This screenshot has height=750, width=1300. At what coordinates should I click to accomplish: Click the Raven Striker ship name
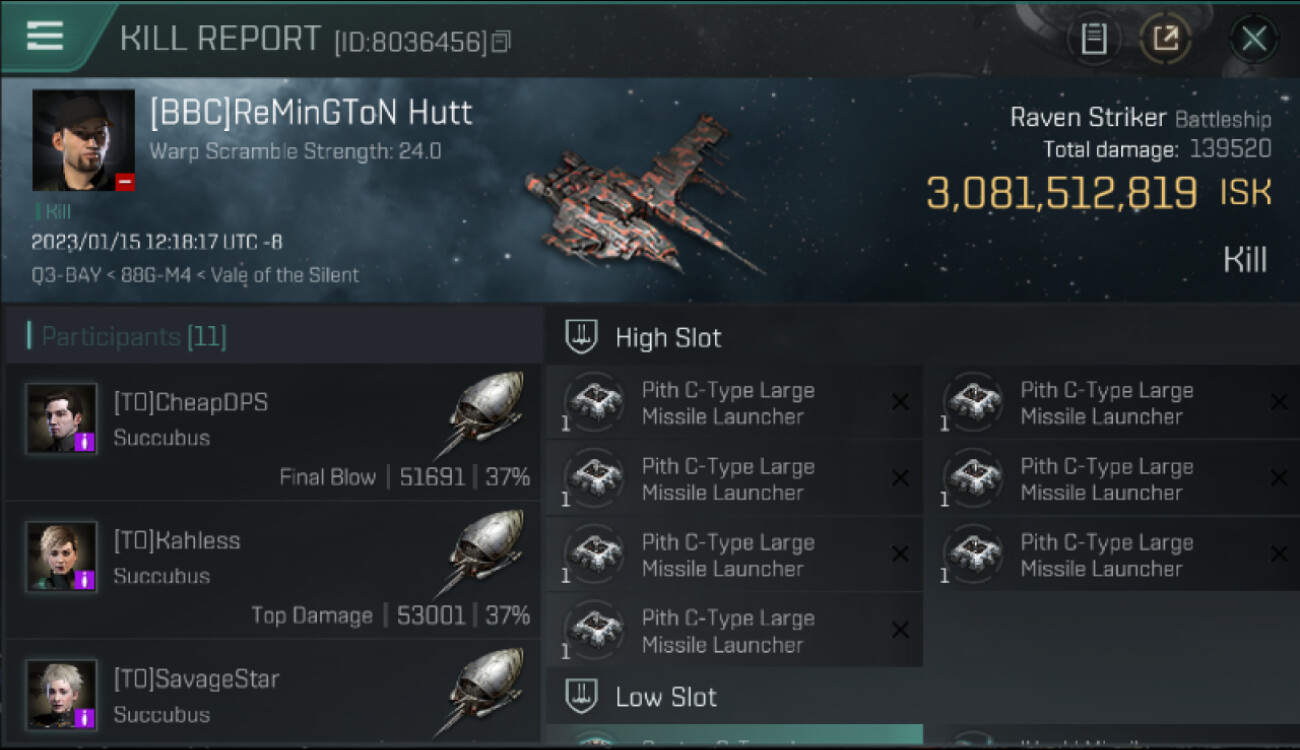pos(1087,118)
